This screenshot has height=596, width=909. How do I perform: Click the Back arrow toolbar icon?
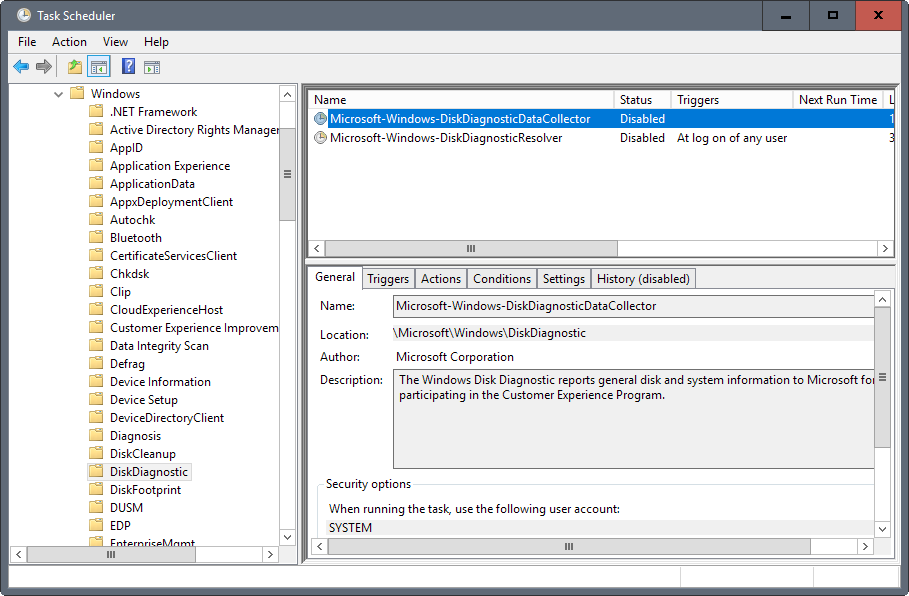click(21, 67)
